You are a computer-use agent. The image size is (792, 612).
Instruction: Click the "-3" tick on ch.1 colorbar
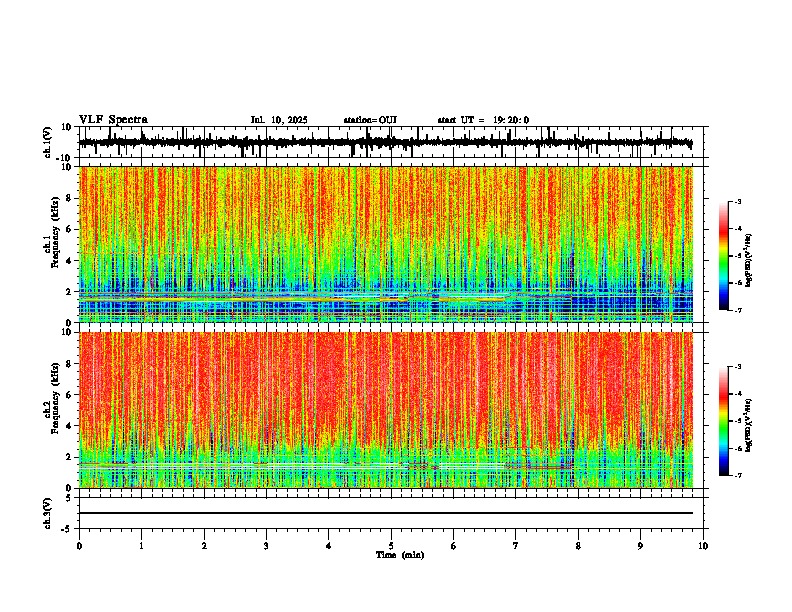(738, 202)
